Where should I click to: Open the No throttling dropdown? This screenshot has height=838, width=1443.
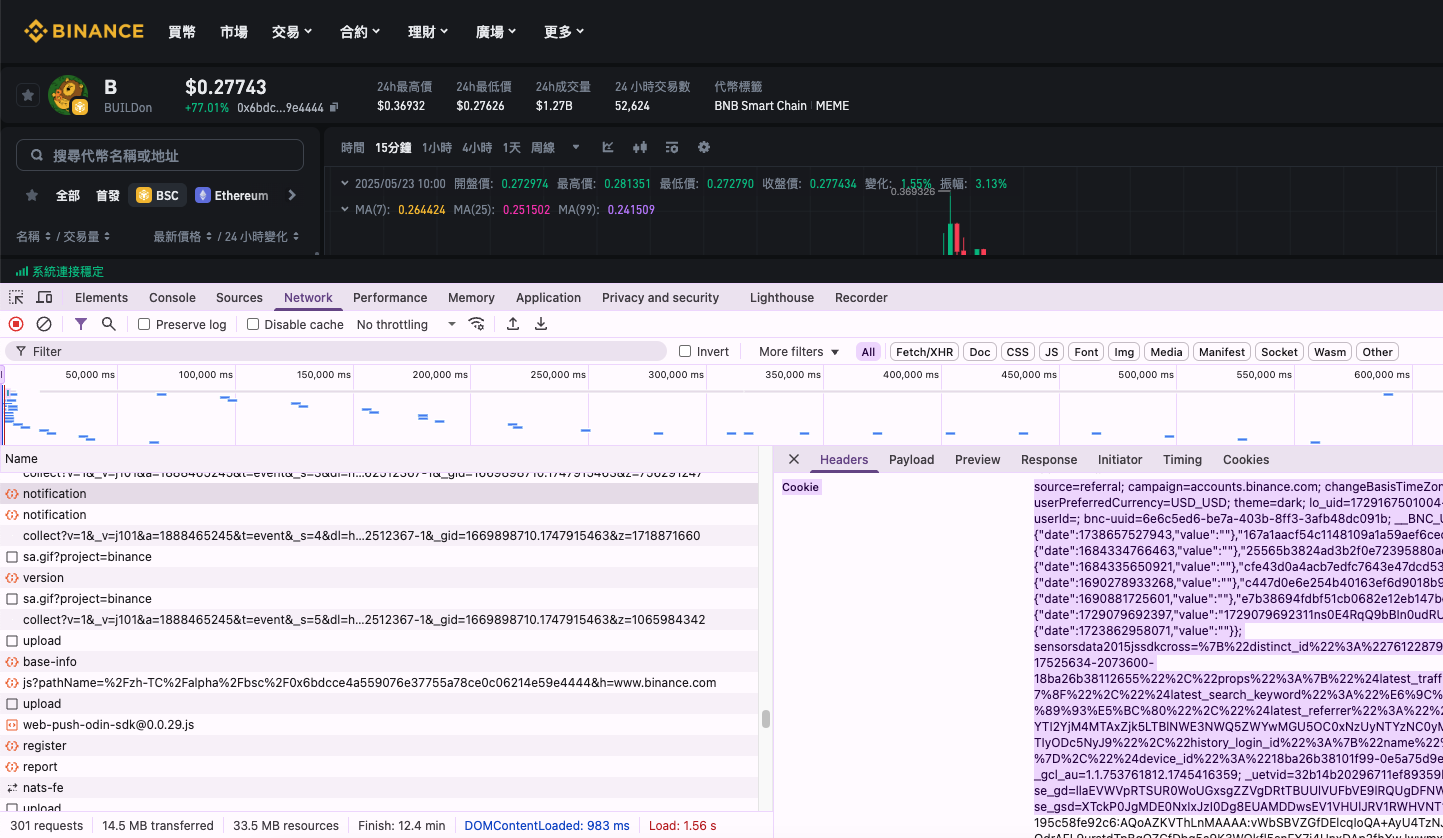(x=406, y=324)
